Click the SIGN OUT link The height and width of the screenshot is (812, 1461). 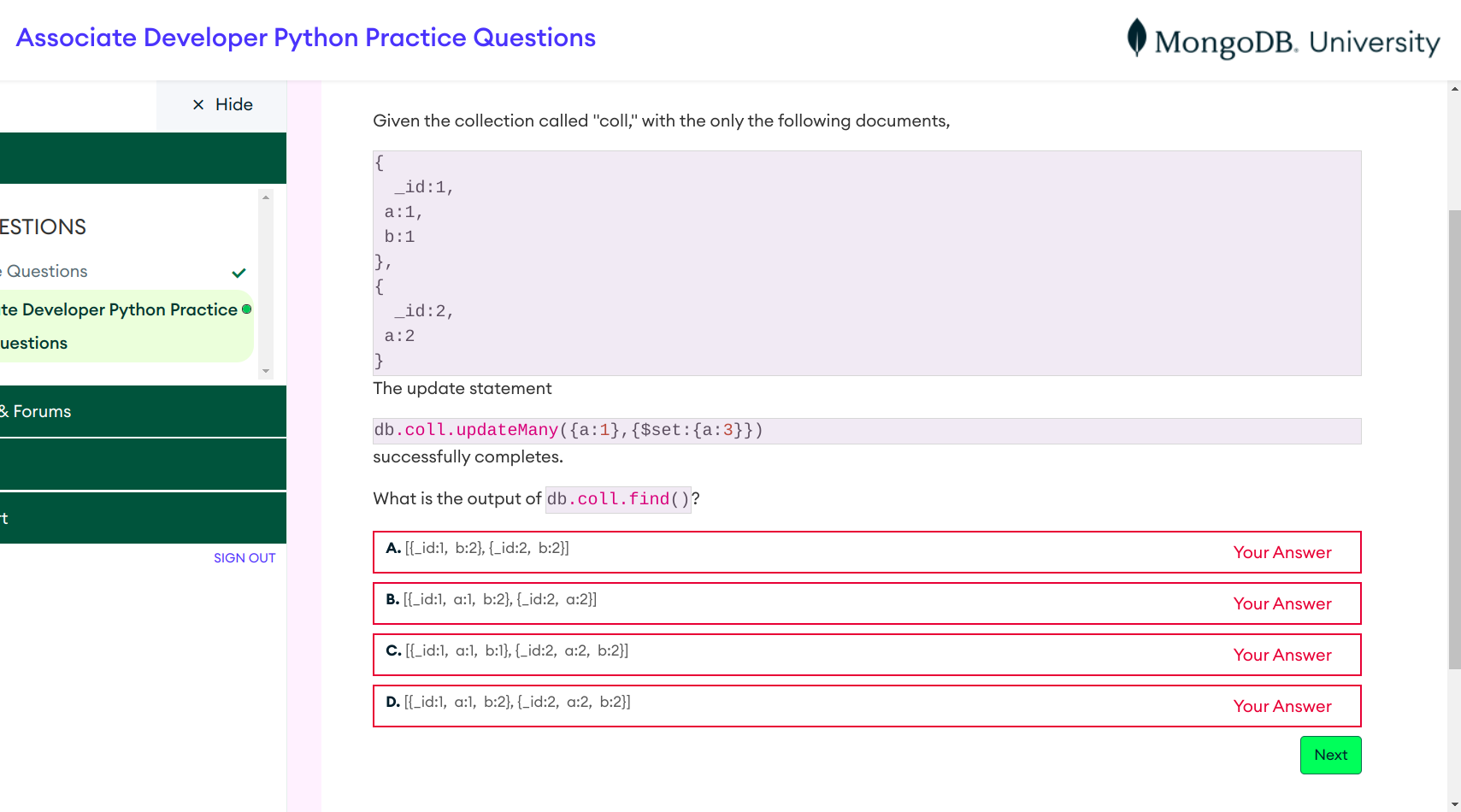pyautogui.click(x=244, y=558)
